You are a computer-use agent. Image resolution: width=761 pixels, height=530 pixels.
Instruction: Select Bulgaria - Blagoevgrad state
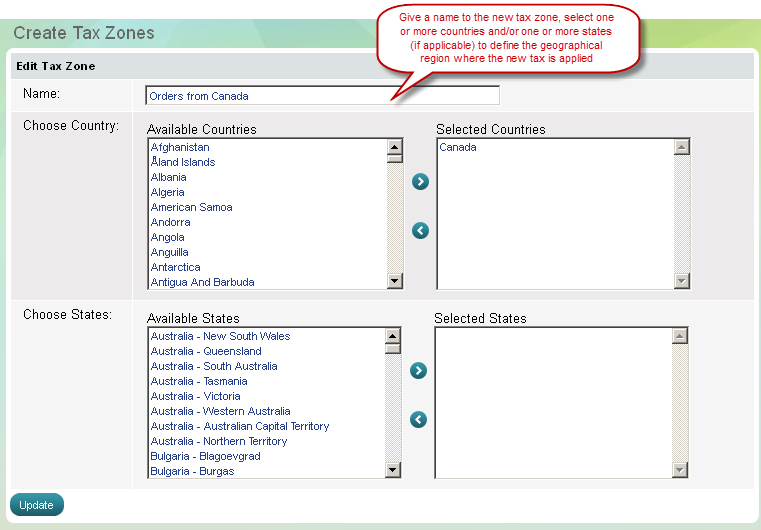[205, 456]
